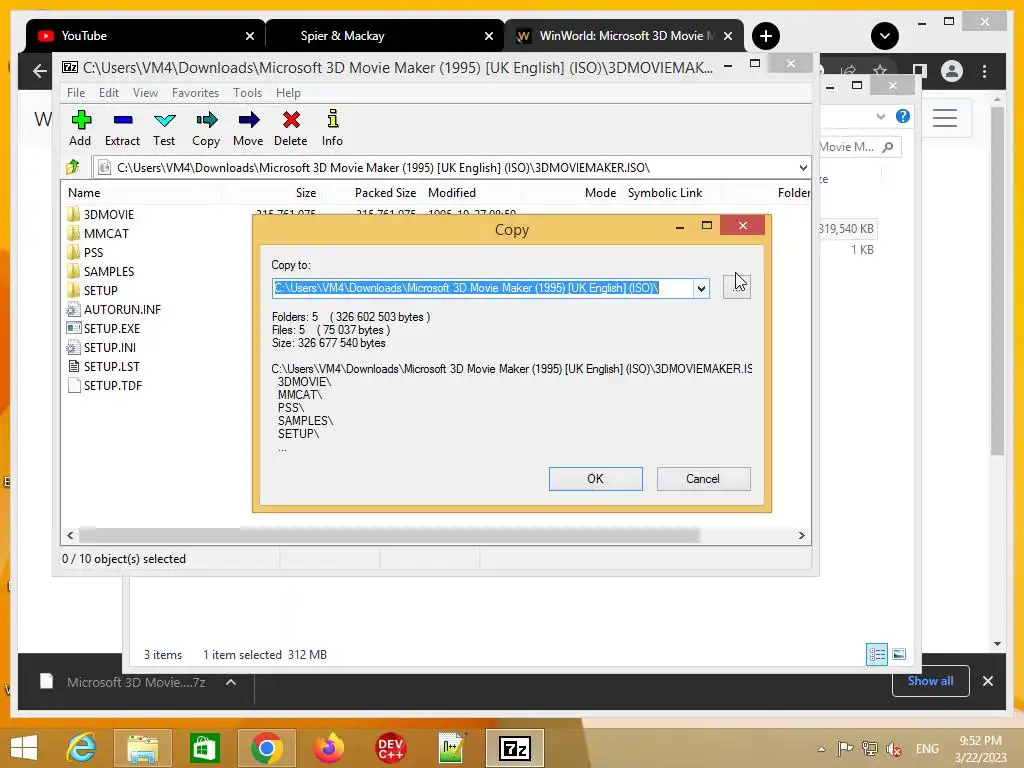Select the SETUP.TDF file icon
This screenshot has width=1024, height=768.
pyautogui.click(x=73, y=385)
